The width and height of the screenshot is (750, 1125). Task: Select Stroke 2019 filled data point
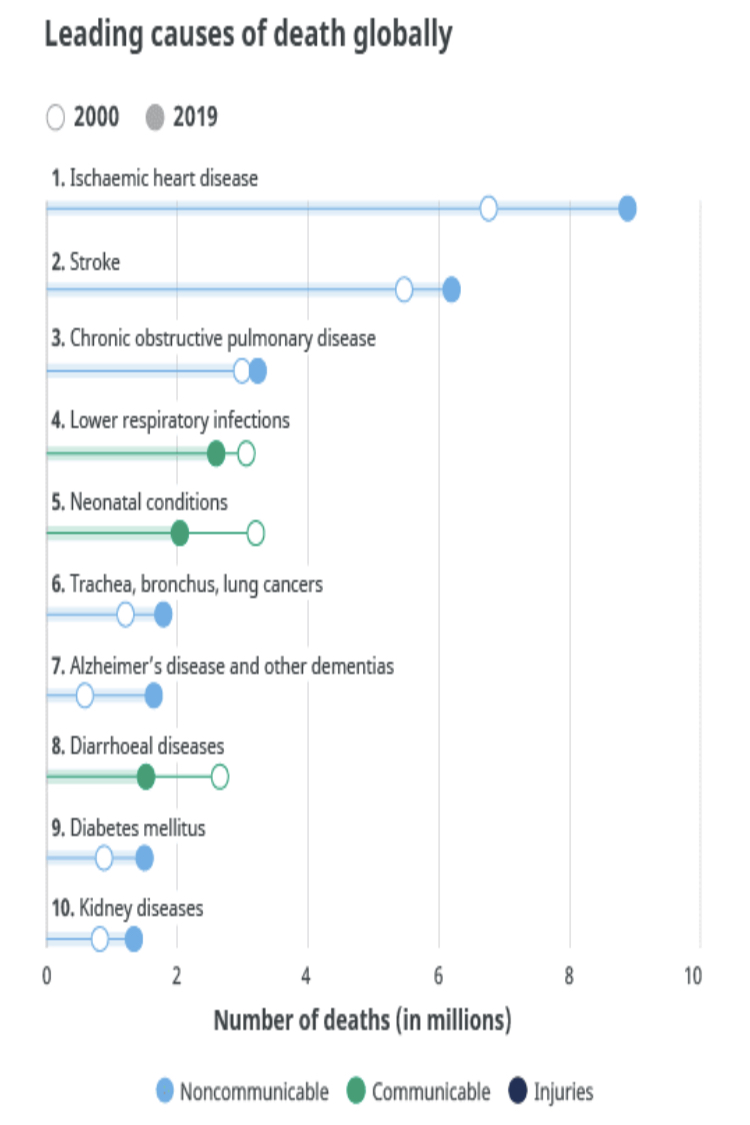tap(451, 290)
